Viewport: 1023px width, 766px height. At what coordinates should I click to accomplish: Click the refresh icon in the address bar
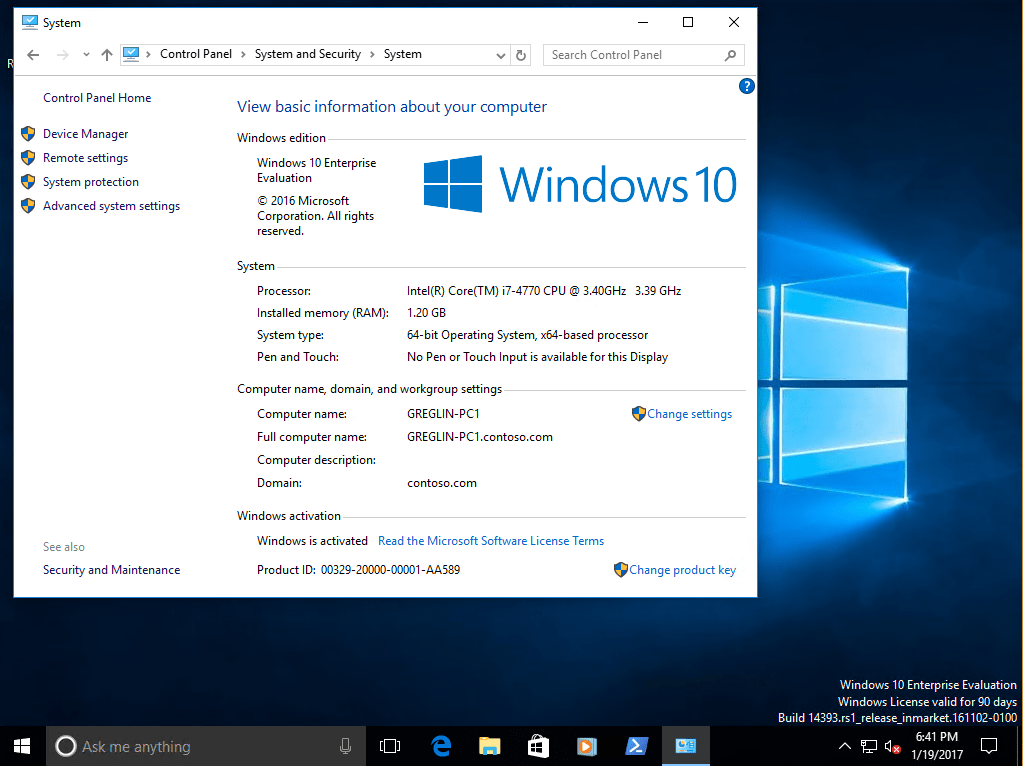tap(520, 54)
